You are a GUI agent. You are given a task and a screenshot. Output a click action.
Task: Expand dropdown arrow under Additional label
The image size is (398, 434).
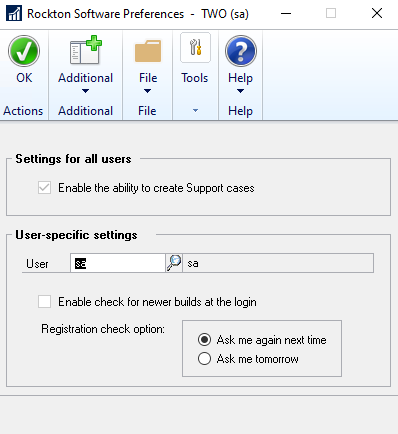tap(85, 91)
